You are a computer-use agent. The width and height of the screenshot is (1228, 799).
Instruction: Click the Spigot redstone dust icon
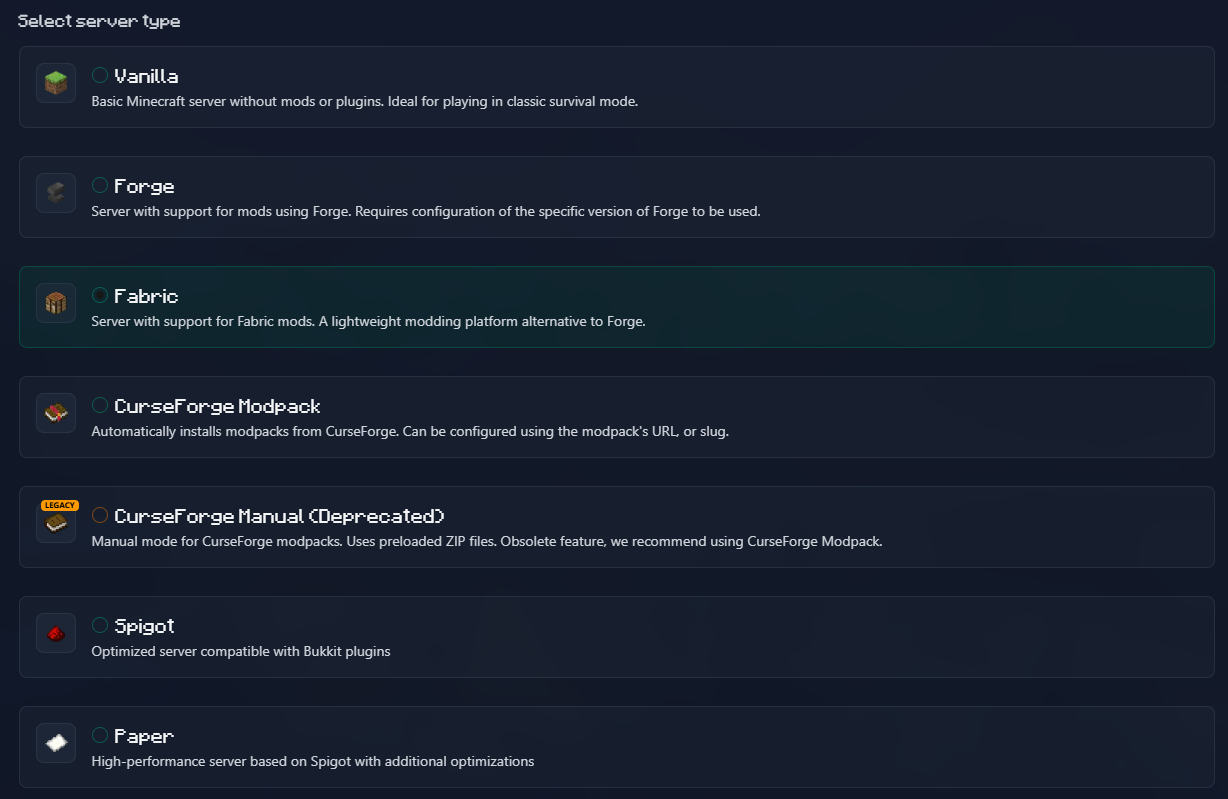pyautogui.click(x=56, y=633)
